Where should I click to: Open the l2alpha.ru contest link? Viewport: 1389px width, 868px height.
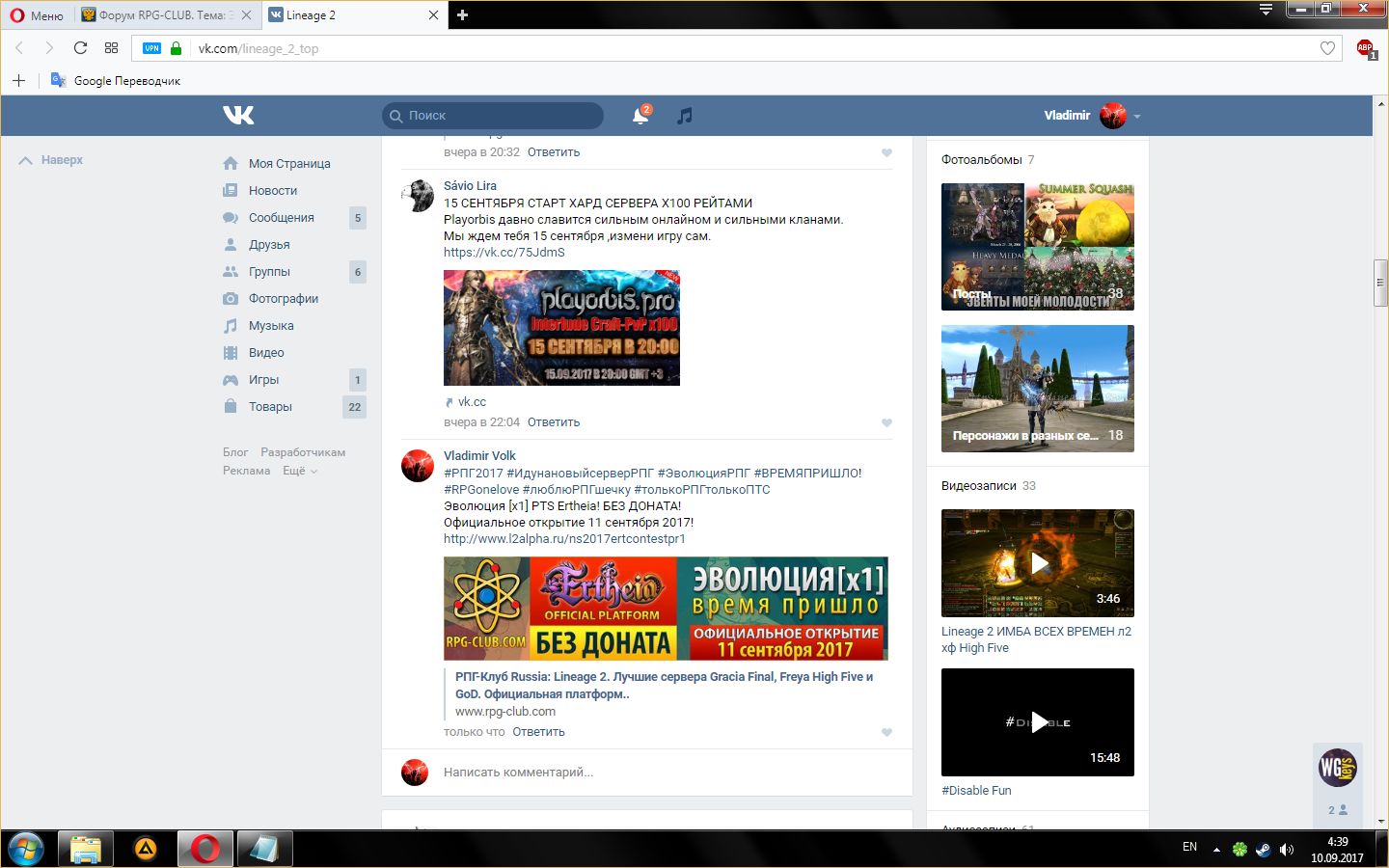coord(564,539)
